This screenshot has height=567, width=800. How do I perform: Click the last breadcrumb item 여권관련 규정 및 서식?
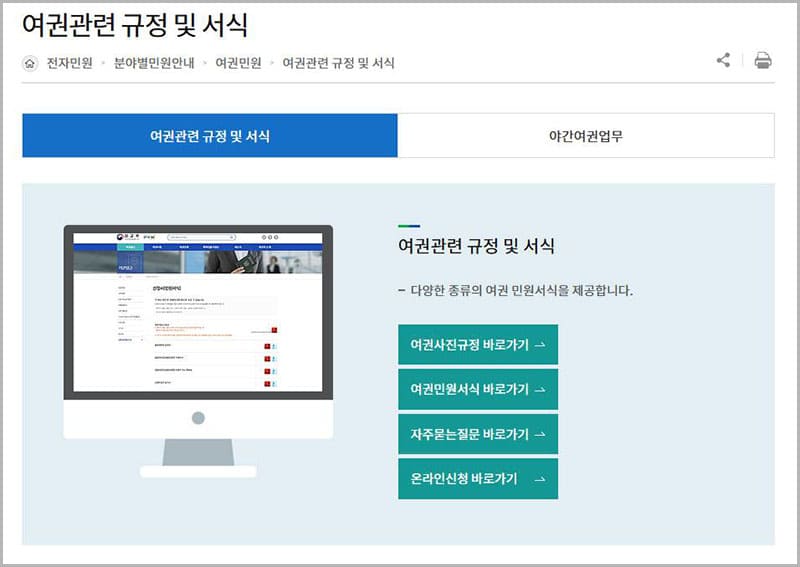coord(338,63)
